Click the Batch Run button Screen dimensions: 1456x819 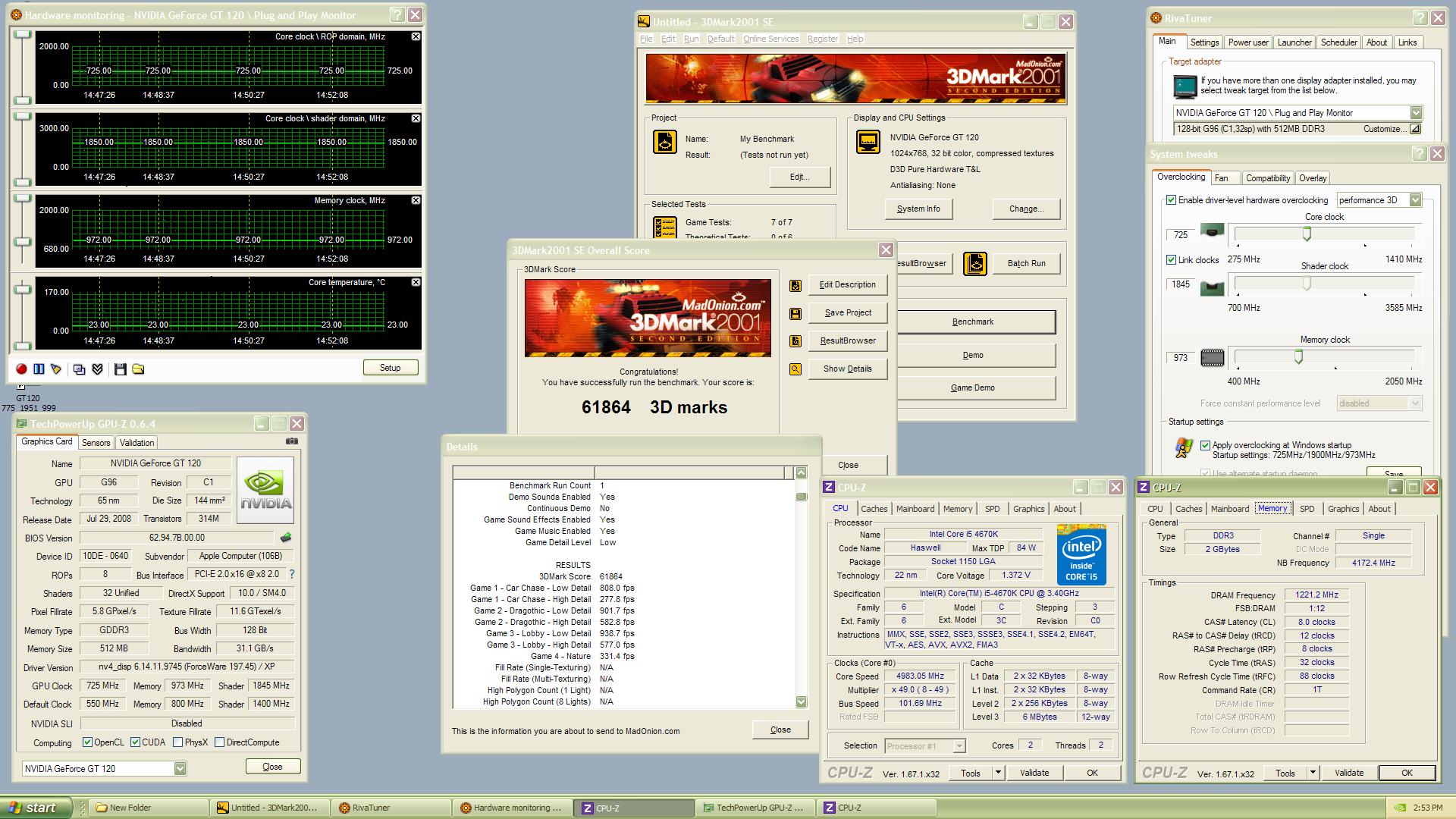[x=1026, y=264]
